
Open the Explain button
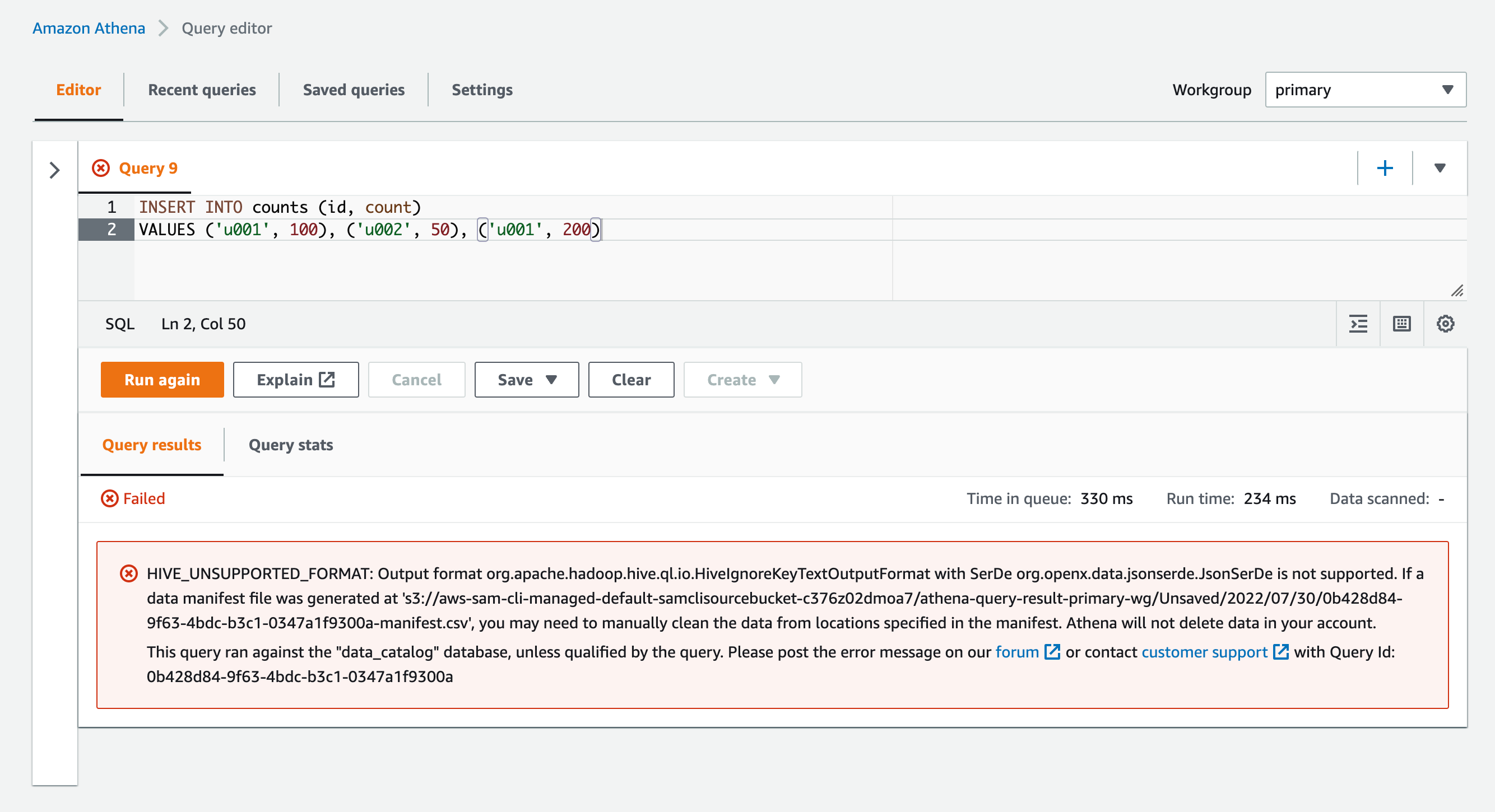(295, 380)
